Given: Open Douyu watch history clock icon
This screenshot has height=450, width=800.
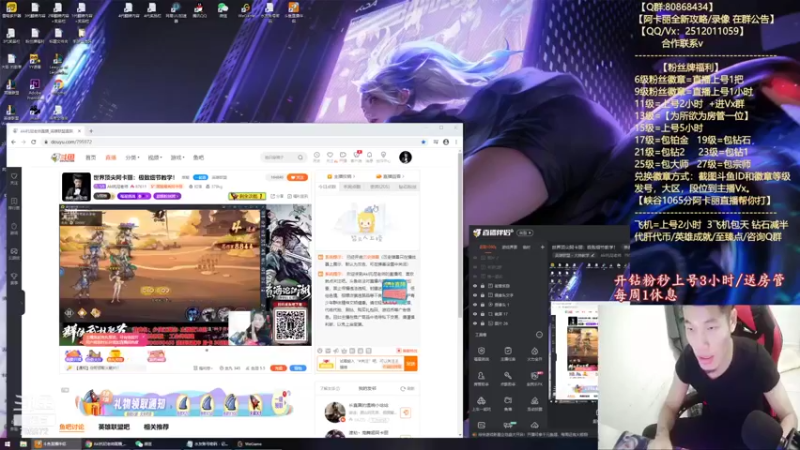Looking at the screenshot, I should point(316,155).
